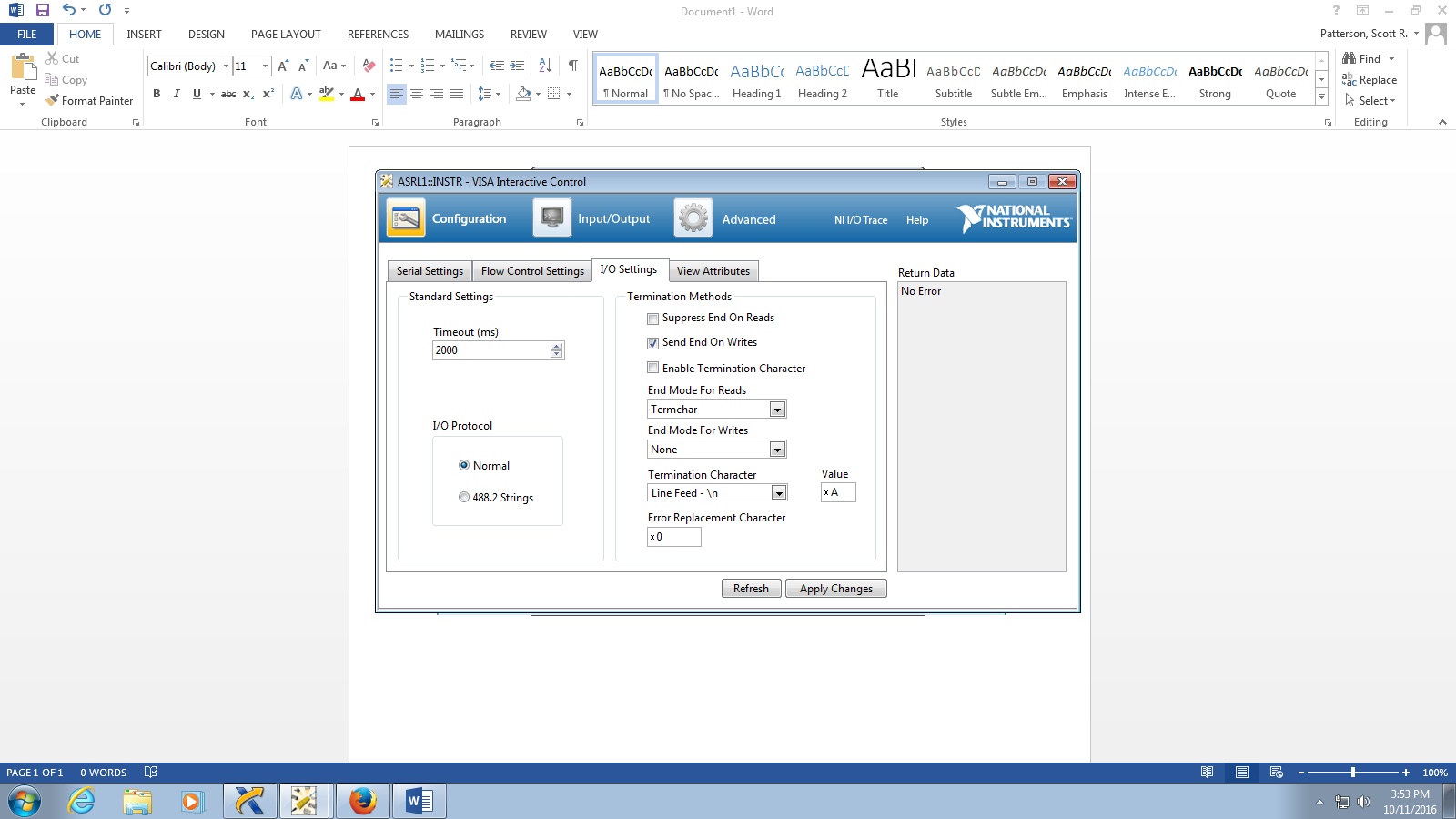Image resolution: width=1456 pixels, height=819 pixels.
Task: Justify the paragraph text
Action: point(457,94)
